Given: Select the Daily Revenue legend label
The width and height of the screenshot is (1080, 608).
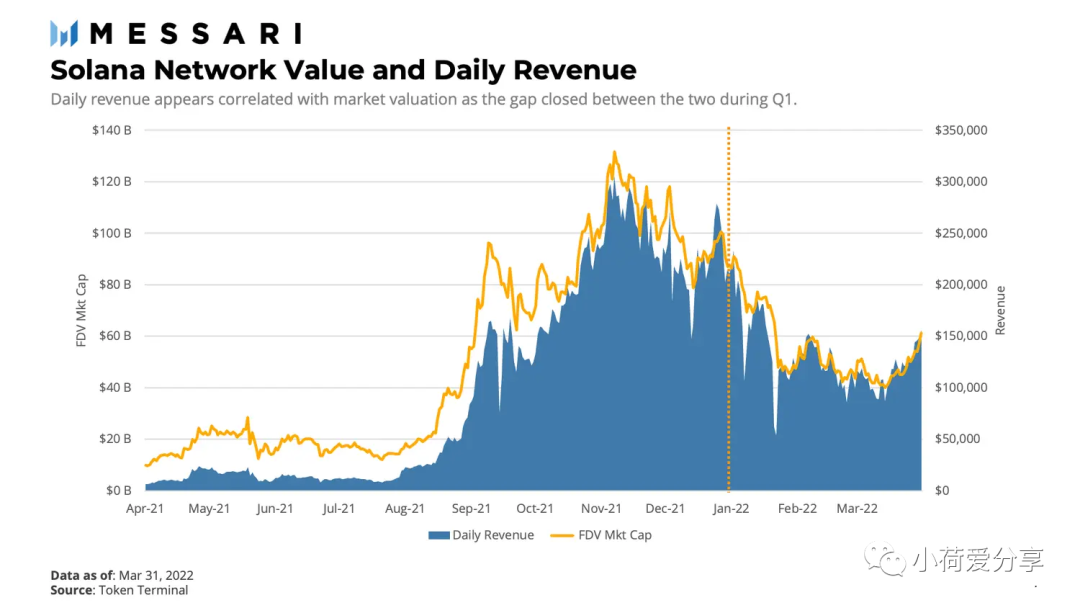Looking at the screenshot, I should click(x=493, y=535).
